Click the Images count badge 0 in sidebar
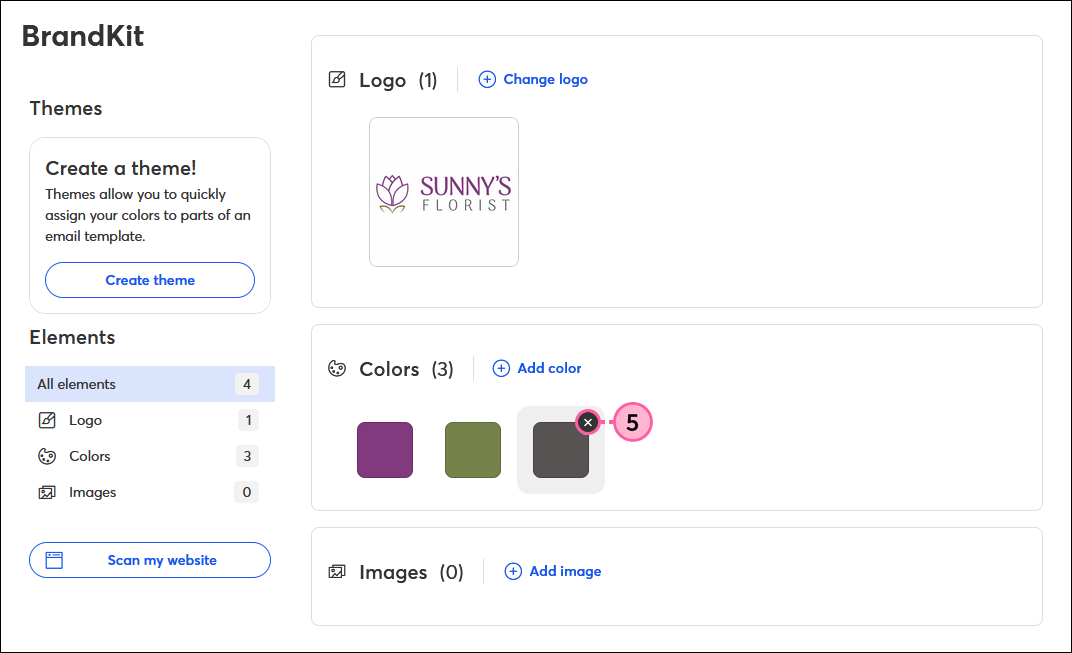Viewport: 1072px width, 653px height. coord(247,492)
